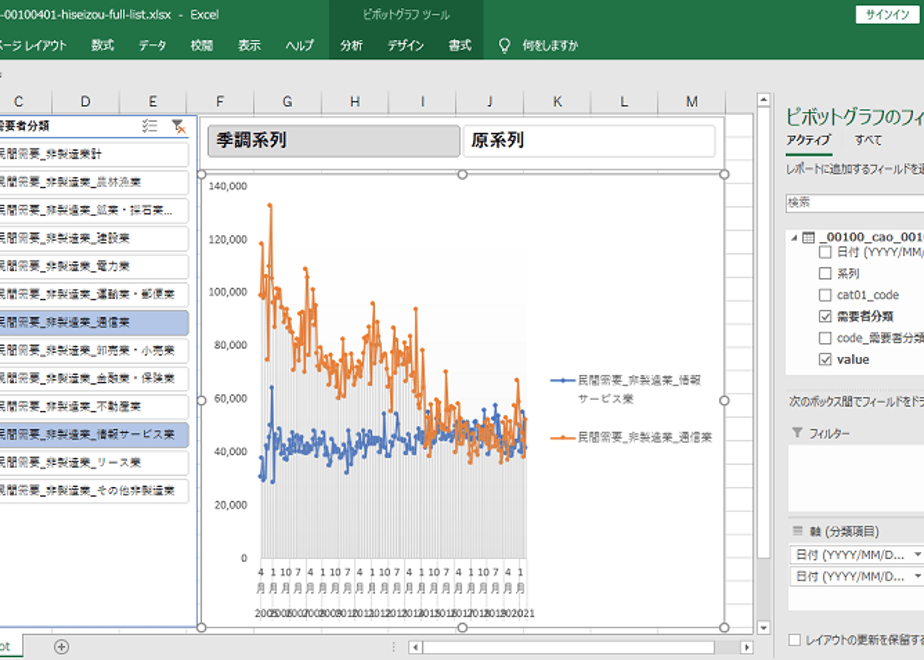Viewport: 924px width, 660px height.
Task: Deselect slicer item 民間需要_非製造業_通信業
Action: [93, 322]
